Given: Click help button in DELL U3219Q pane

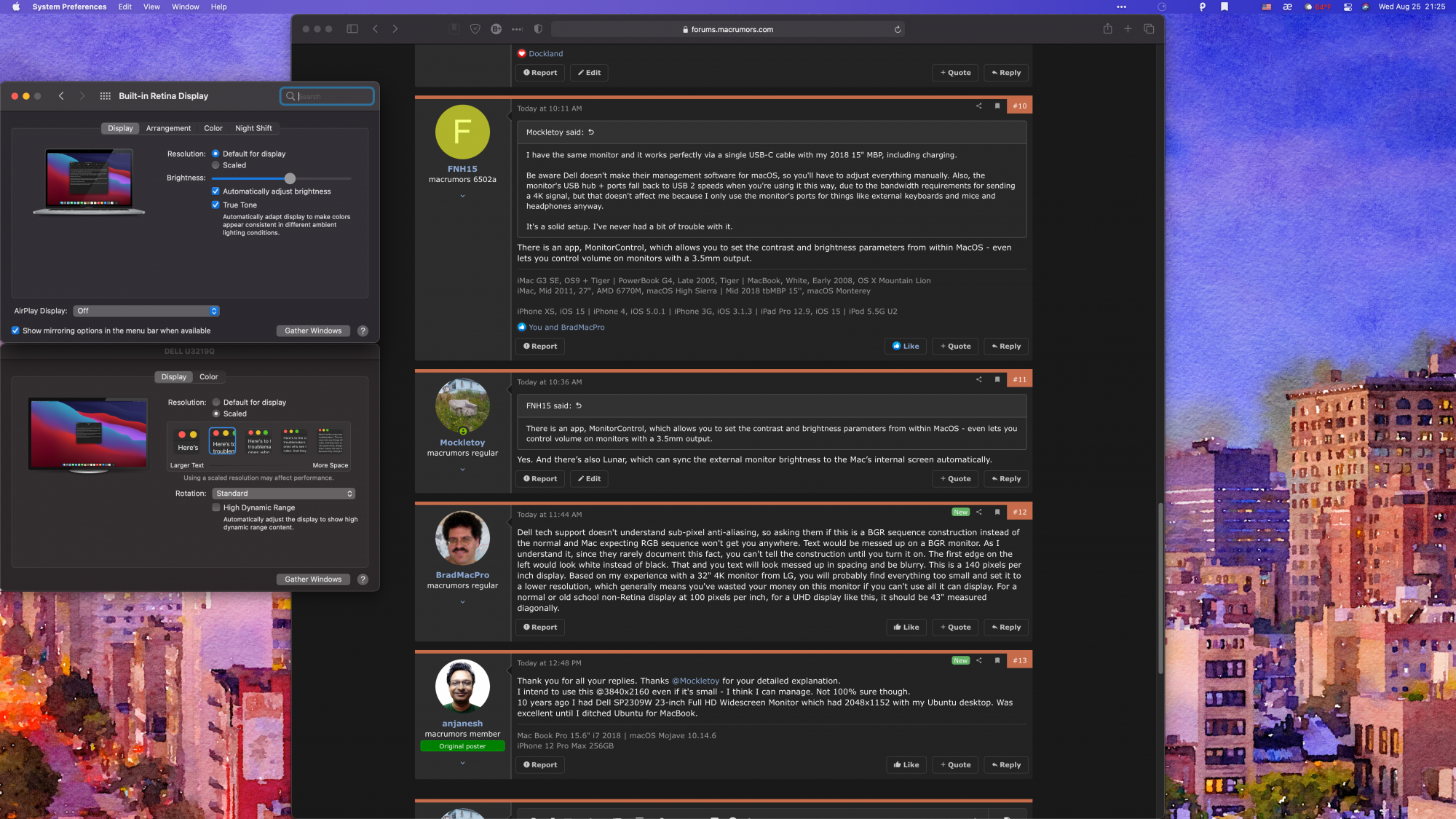Looking at the screenshot, I should coord(363,579).
